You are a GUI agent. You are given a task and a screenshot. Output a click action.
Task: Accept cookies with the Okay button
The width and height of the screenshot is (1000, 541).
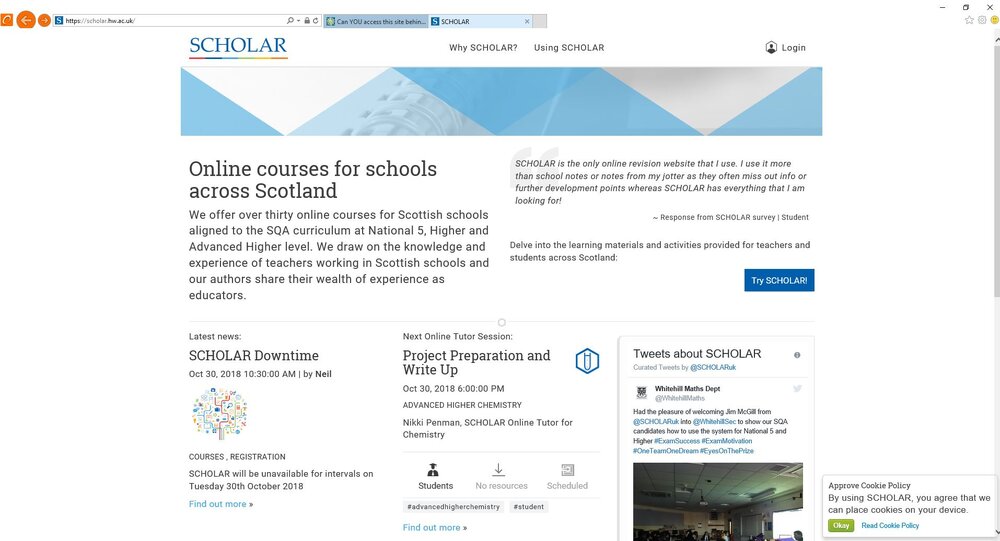[x=841, y=526]
